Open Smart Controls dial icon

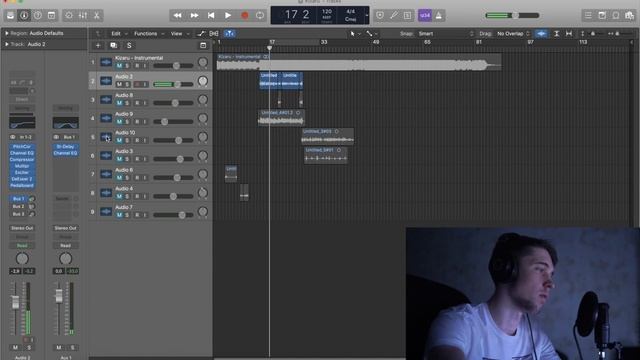(x=69, y=16)
